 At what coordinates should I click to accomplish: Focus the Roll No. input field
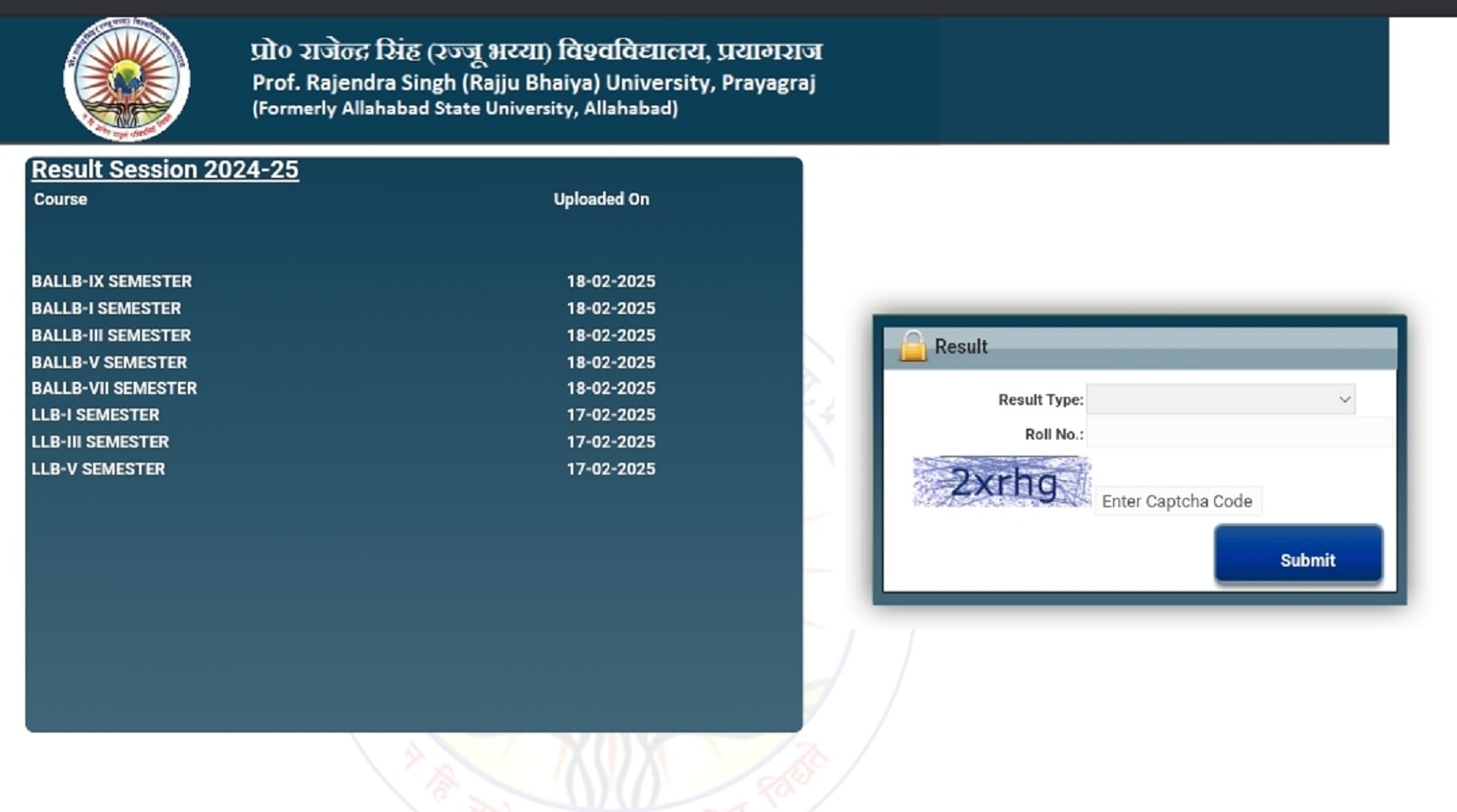pos(1240,433)
